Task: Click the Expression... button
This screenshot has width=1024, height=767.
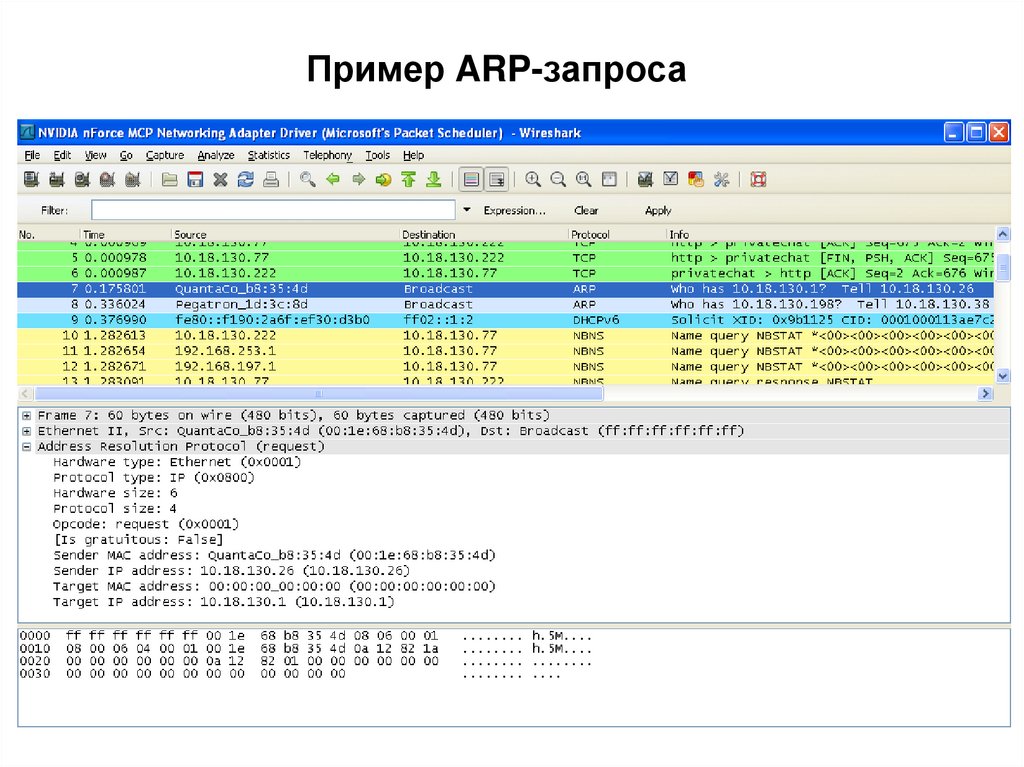Action: [x=514, y=211]
